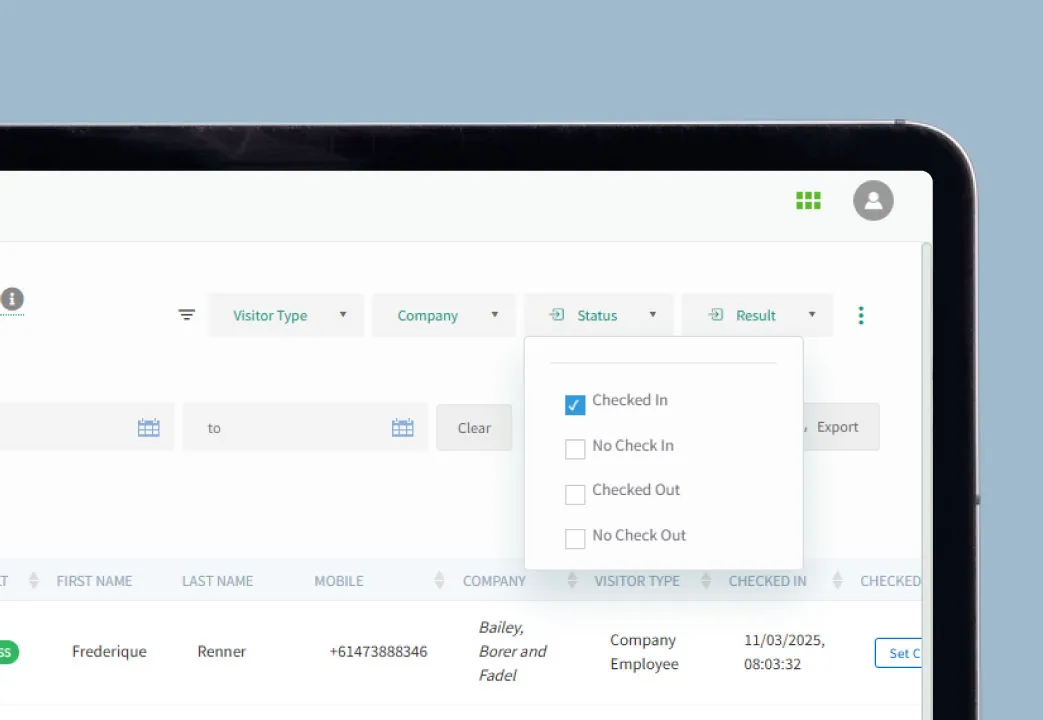Enable the No Check In checkbox
Viewport: 1043px width, 720px height.
[575, 449]
